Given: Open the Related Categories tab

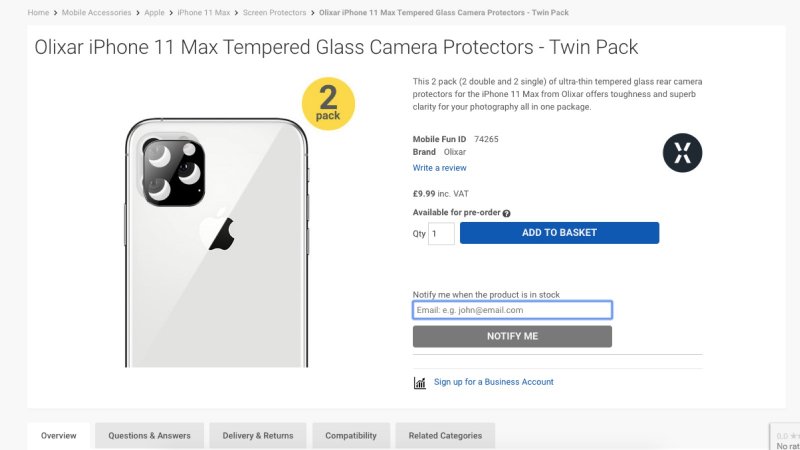Looking at the screenshot, I should pyautogui.click(x=445, y=436).
